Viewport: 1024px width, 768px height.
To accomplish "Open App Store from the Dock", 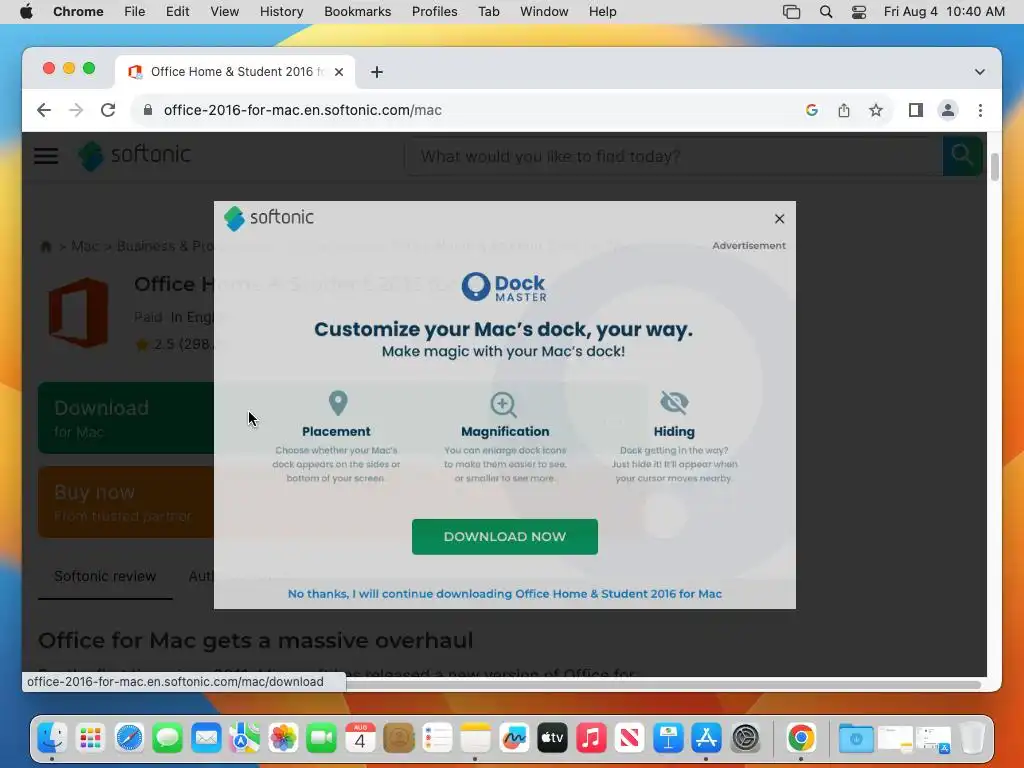I will click(x=707, y=738).
